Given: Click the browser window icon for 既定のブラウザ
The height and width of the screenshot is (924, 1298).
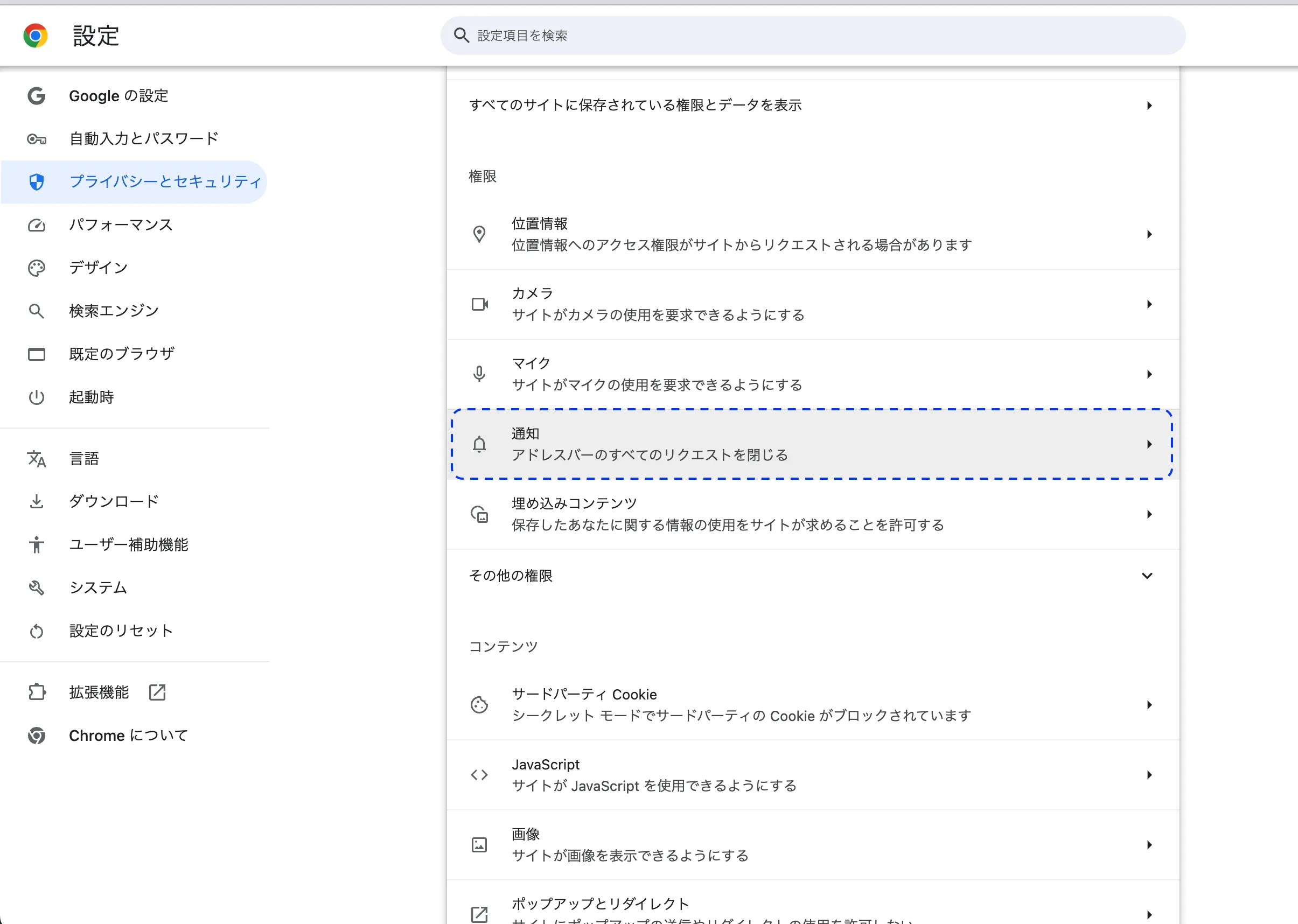Looking at the screenshot, I should [37, 354].
